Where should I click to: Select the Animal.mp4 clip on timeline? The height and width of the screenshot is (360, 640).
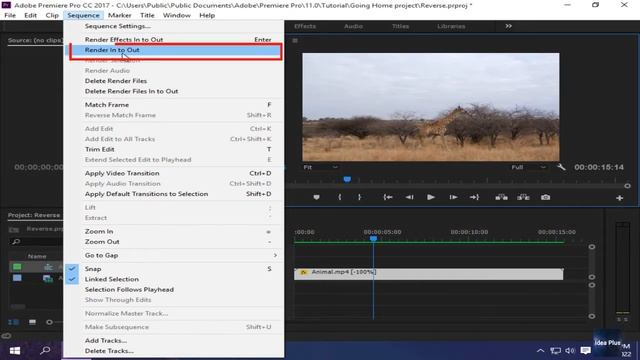tap(429, 274)
